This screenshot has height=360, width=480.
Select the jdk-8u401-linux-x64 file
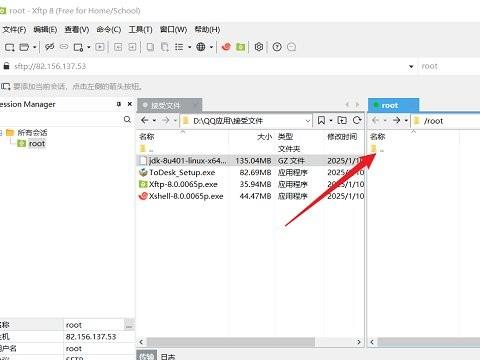pyautogui.click(x=250, y=161)
